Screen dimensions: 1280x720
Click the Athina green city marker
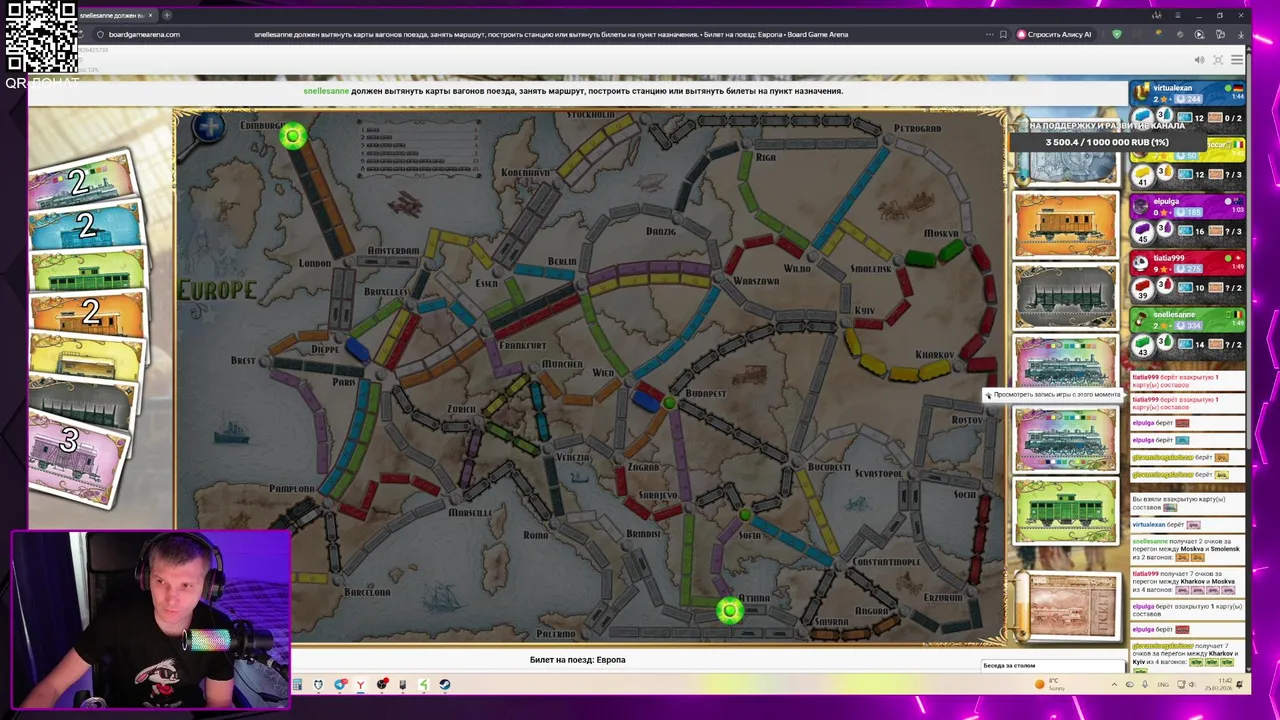(729, 610)
